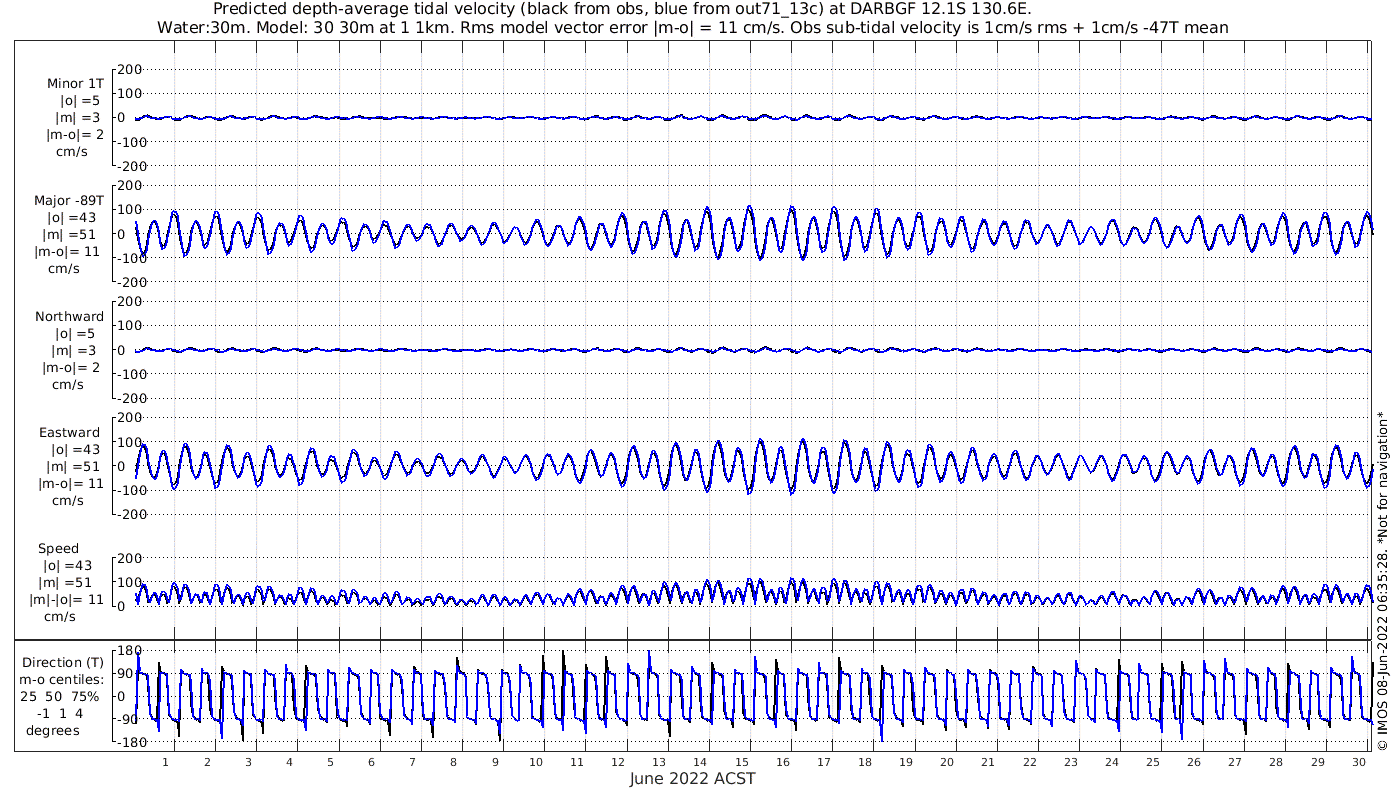Screen dimensions: 1400x800
Task: Click the "Eastward" panel label
Action: 69,433
